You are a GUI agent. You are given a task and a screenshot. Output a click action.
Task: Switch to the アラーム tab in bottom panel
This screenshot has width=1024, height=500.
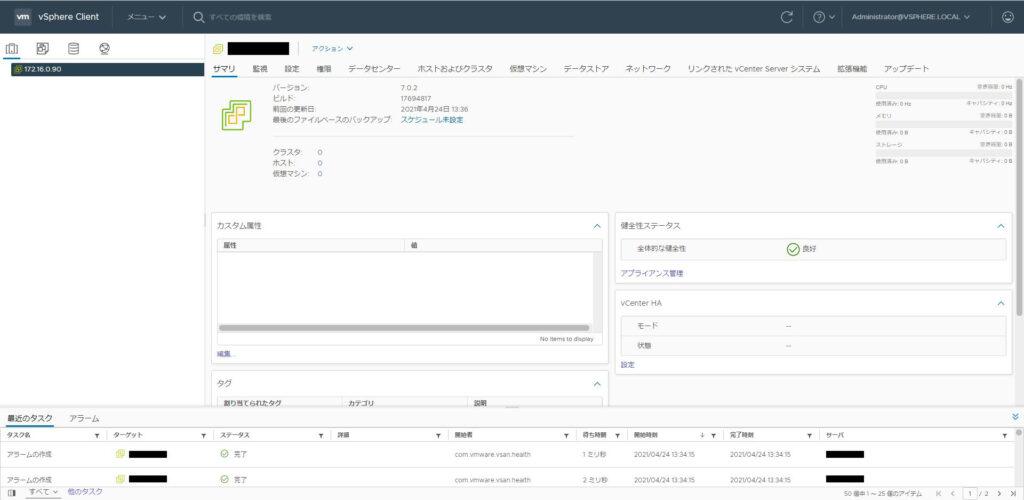(84, 418)
